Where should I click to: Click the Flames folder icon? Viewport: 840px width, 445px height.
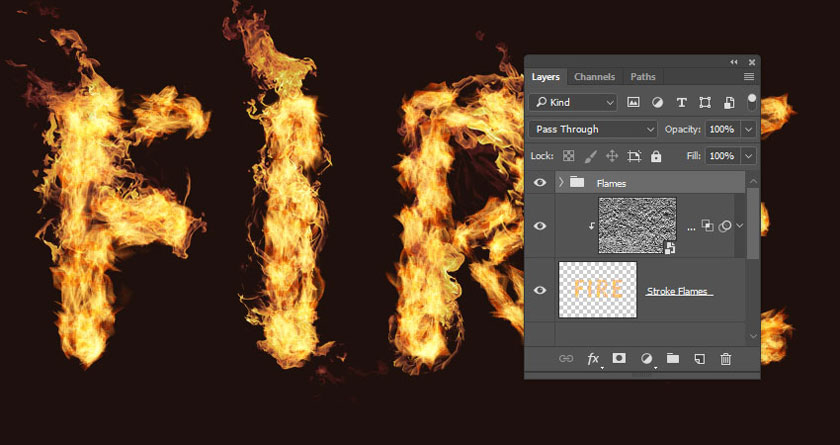tap(577, 182)
